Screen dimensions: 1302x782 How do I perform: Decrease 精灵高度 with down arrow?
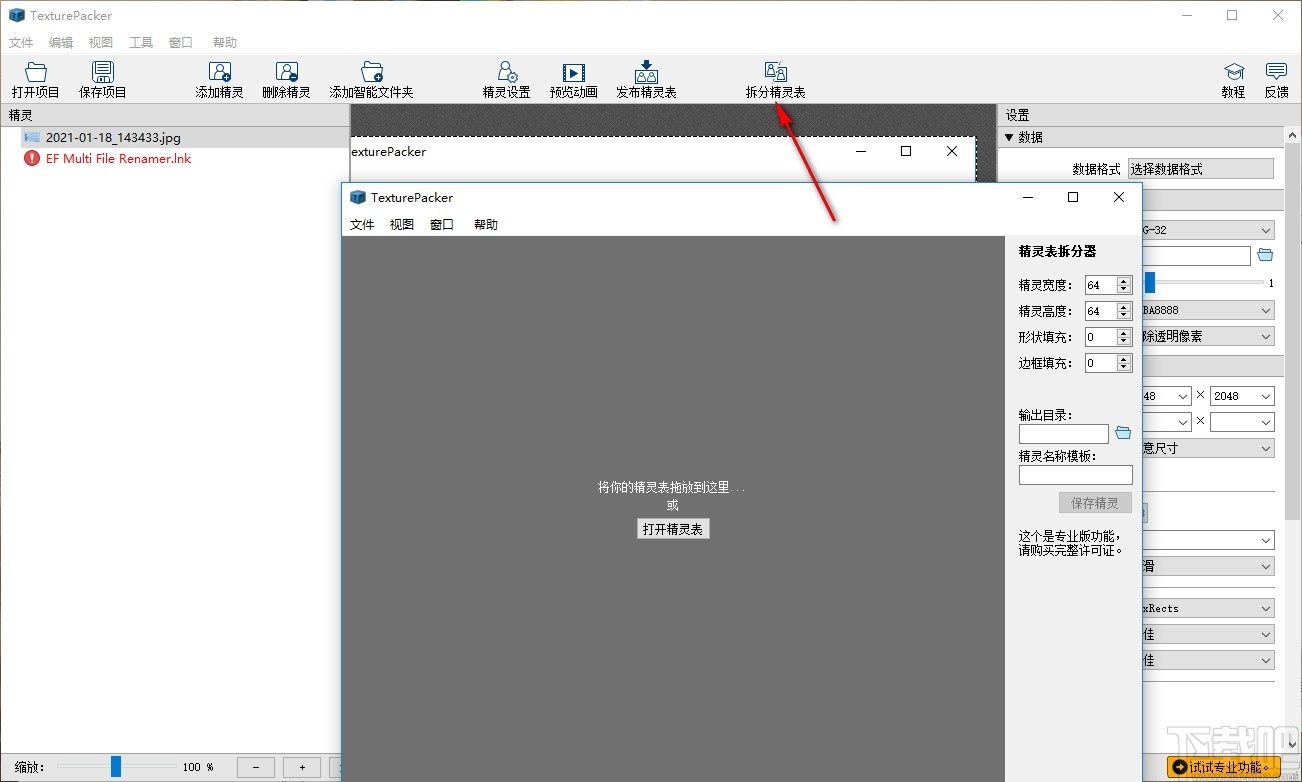[x=1125, y=316]
